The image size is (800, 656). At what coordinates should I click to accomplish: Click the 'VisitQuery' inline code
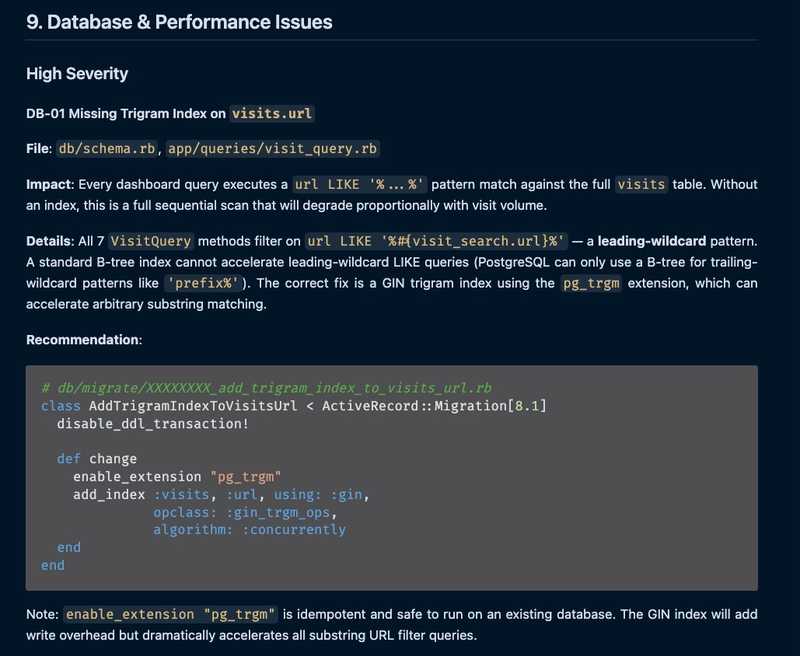[151, 241]
